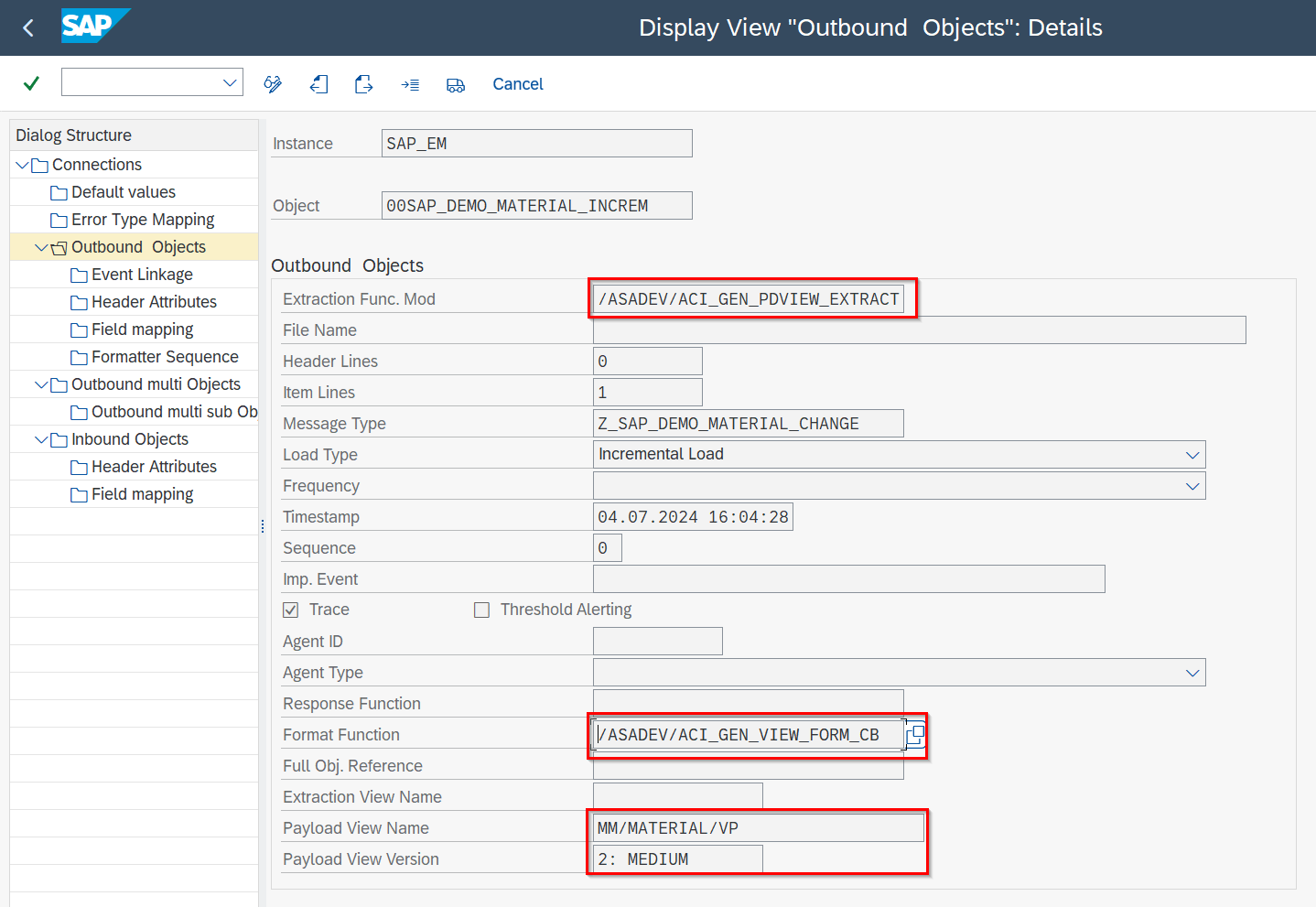
Task: Click the green checkmark Enter icon
Action: click(x=31, y=83)
